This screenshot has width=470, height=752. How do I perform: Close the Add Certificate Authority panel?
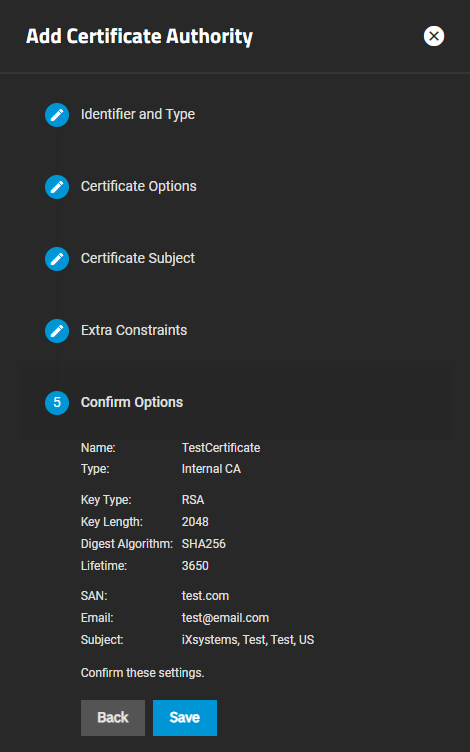coord(434,36)
